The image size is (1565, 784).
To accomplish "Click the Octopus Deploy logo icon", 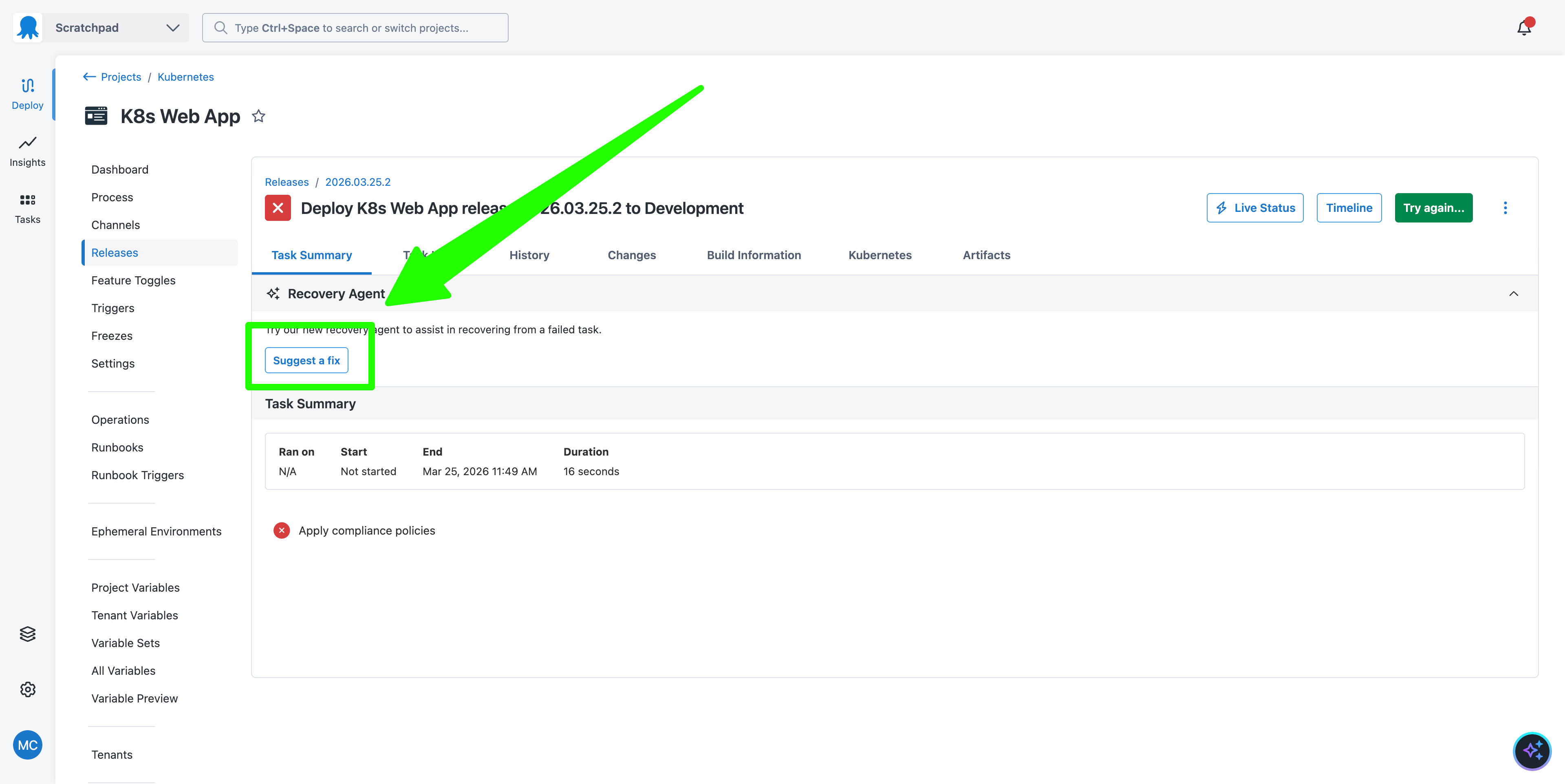I will pos(28,27).
